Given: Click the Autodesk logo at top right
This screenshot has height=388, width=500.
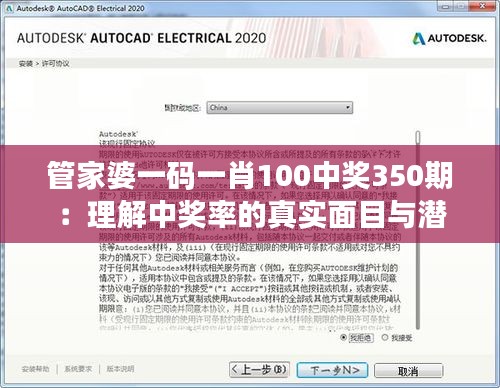Looking at the screenshot, I should point(449,38).
